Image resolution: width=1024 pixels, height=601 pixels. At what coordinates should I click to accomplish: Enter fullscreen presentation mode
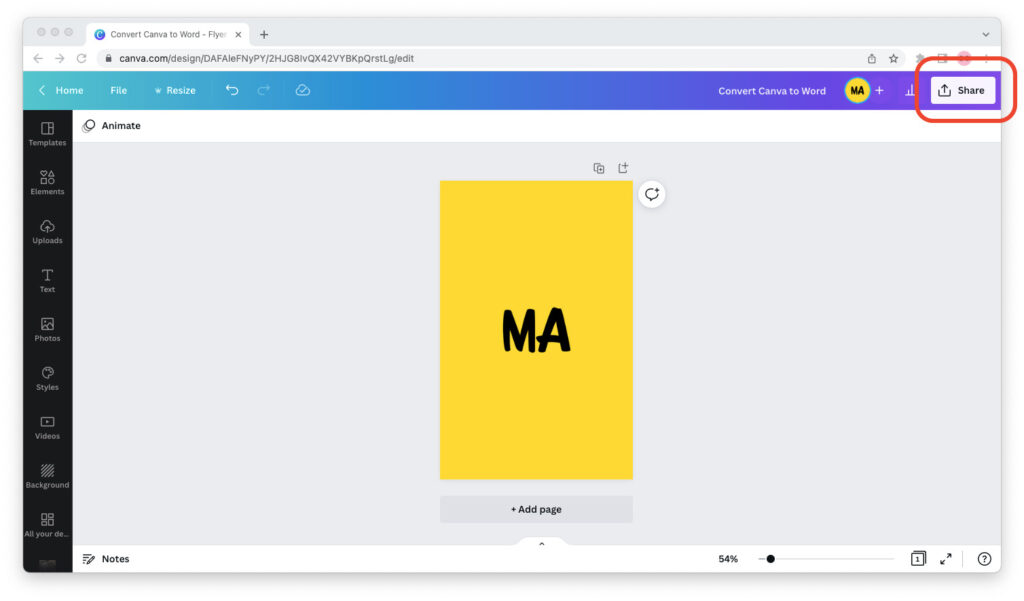coord(946,559)
